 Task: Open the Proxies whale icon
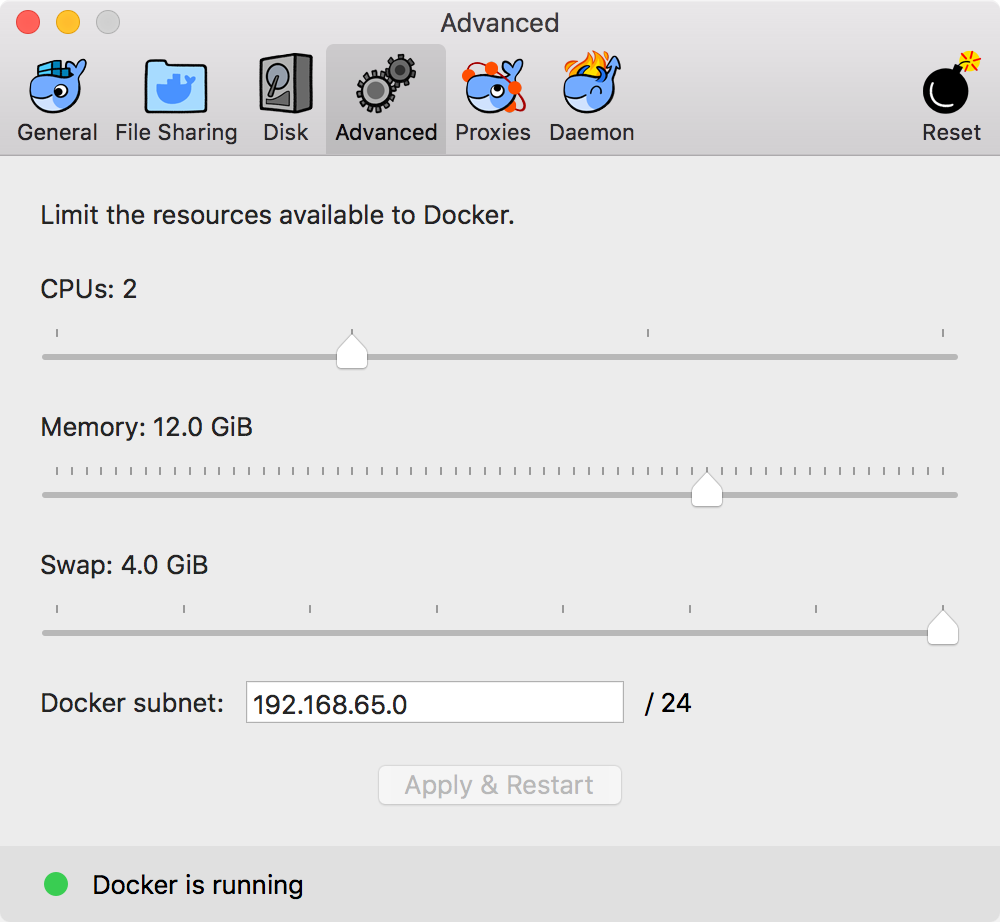(493, 85)
